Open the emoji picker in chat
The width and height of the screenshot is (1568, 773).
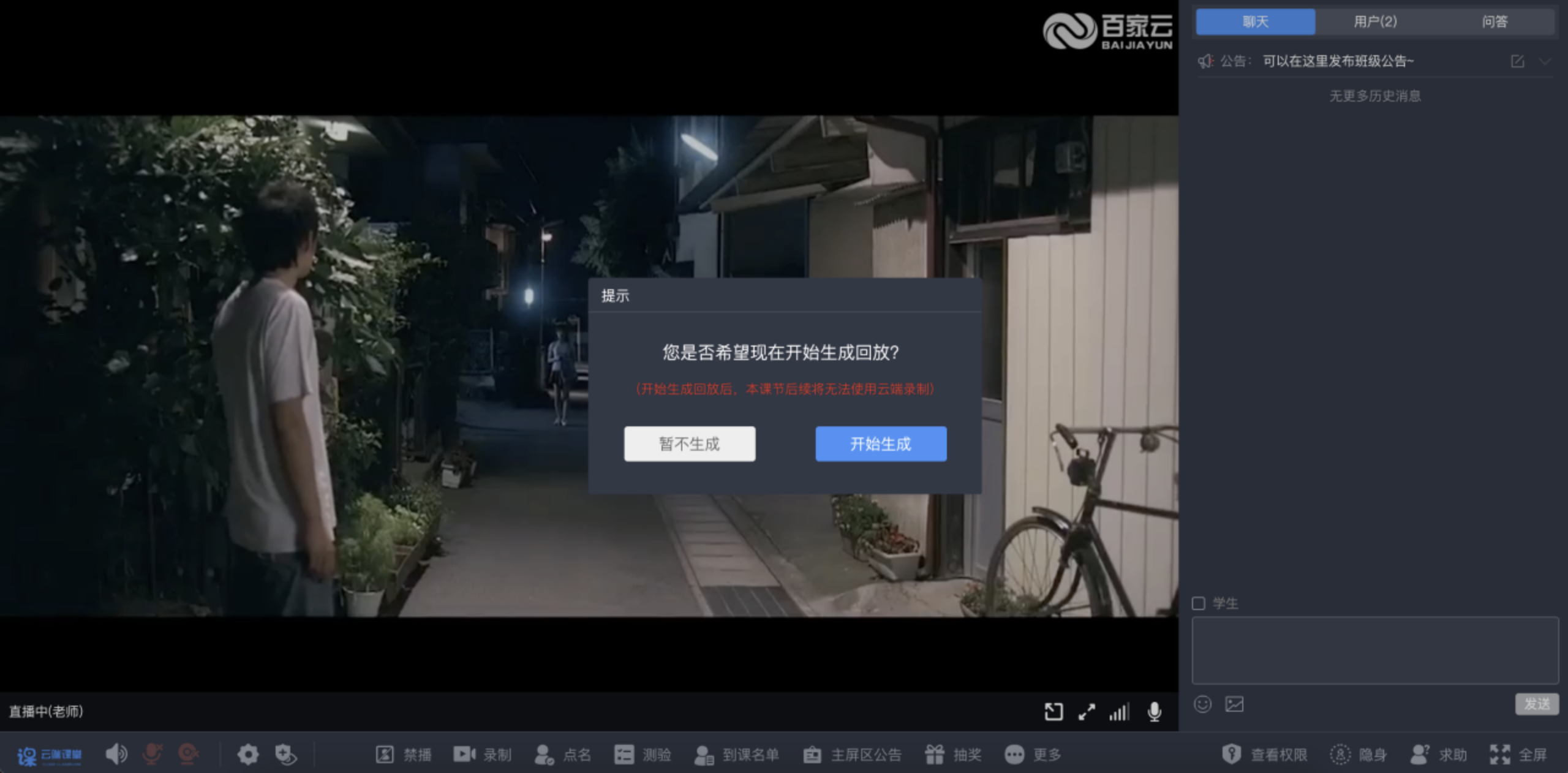(x=1203, y=704)
